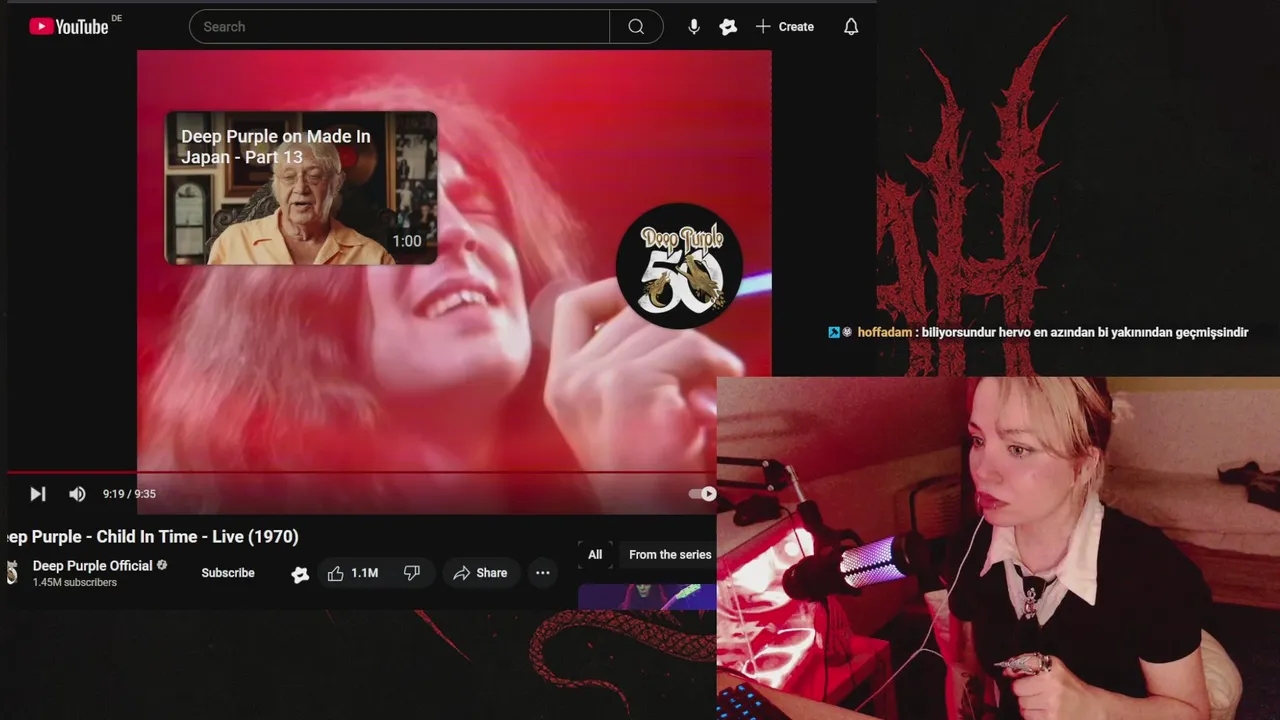Screen dimensions: 1280x720
Task: Focus the YouTube search field
Action: tap(399, 27)
